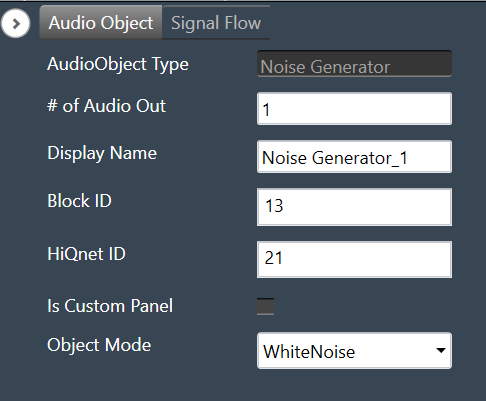
Task: Click the Display Name label
Action: tap(102, 153)
